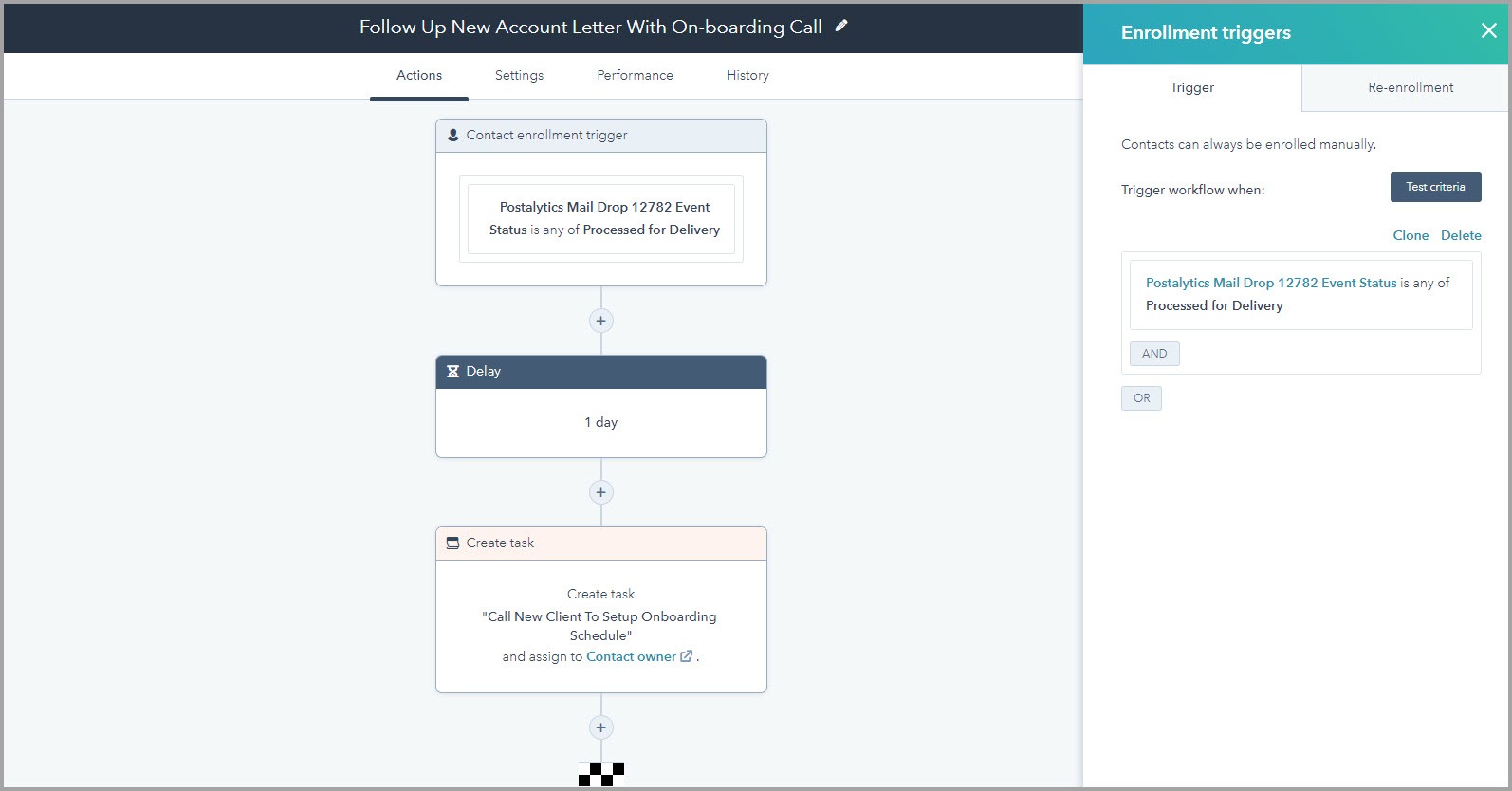Screen dimensions: 1512x791
Task: Click the "1 day" delay value
Action: coord(601,422)
